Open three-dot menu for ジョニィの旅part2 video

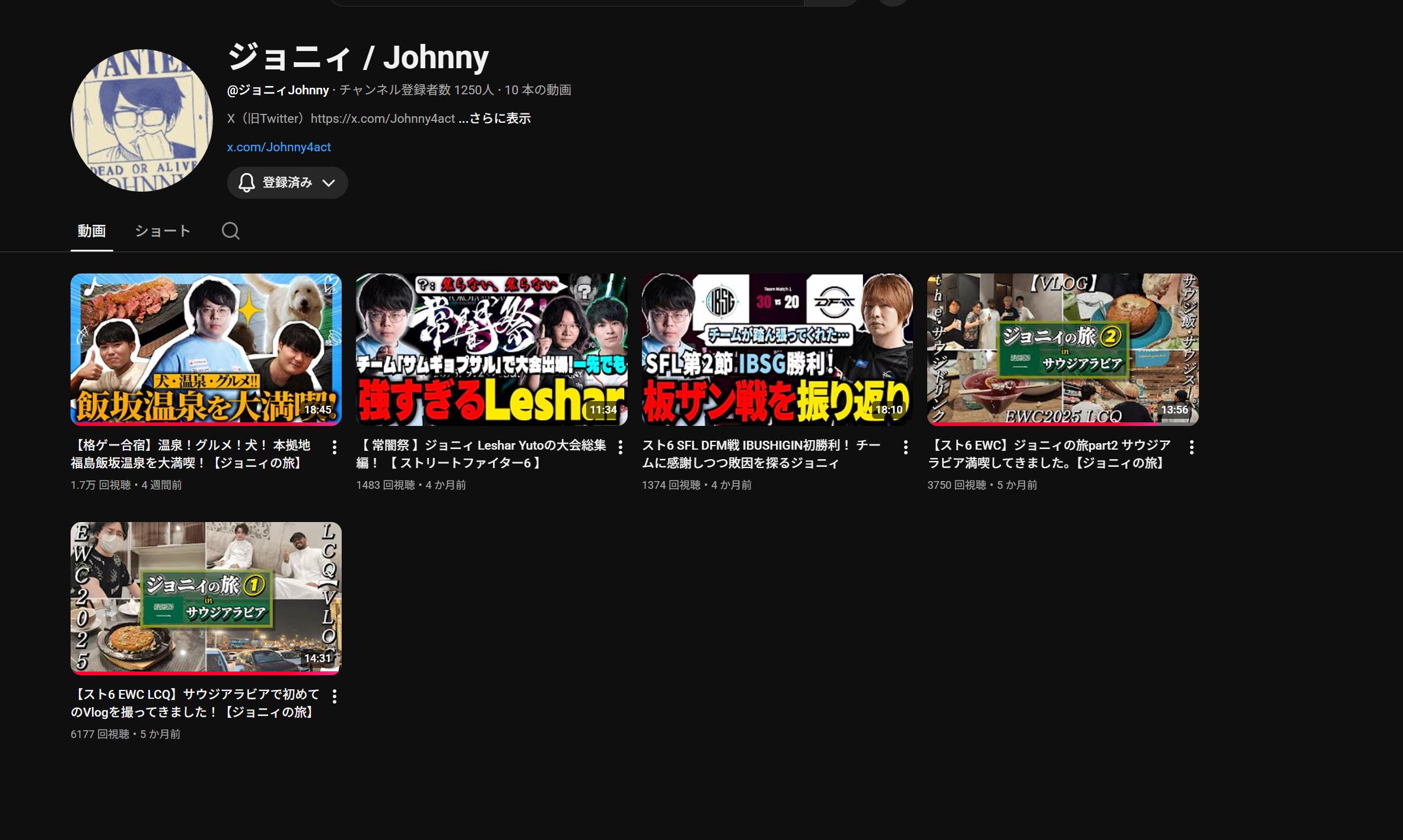tap(1191, 447)
